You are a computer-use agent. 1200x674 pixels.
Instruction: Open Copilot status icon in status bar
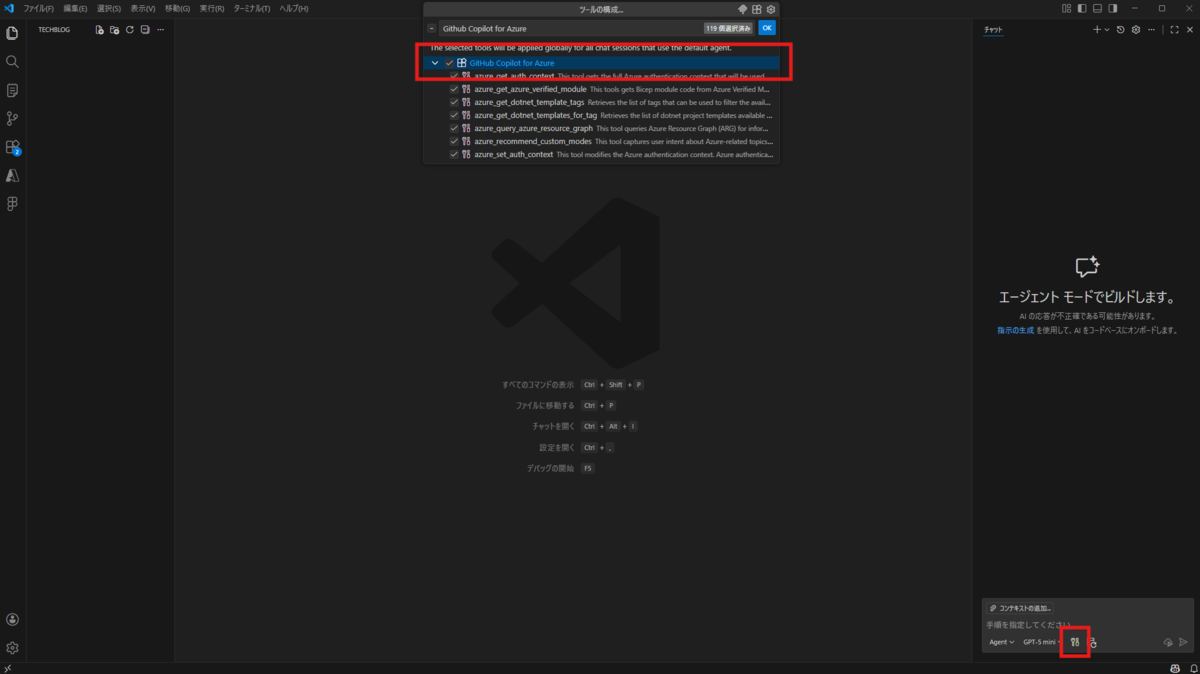pos(1174,668)
